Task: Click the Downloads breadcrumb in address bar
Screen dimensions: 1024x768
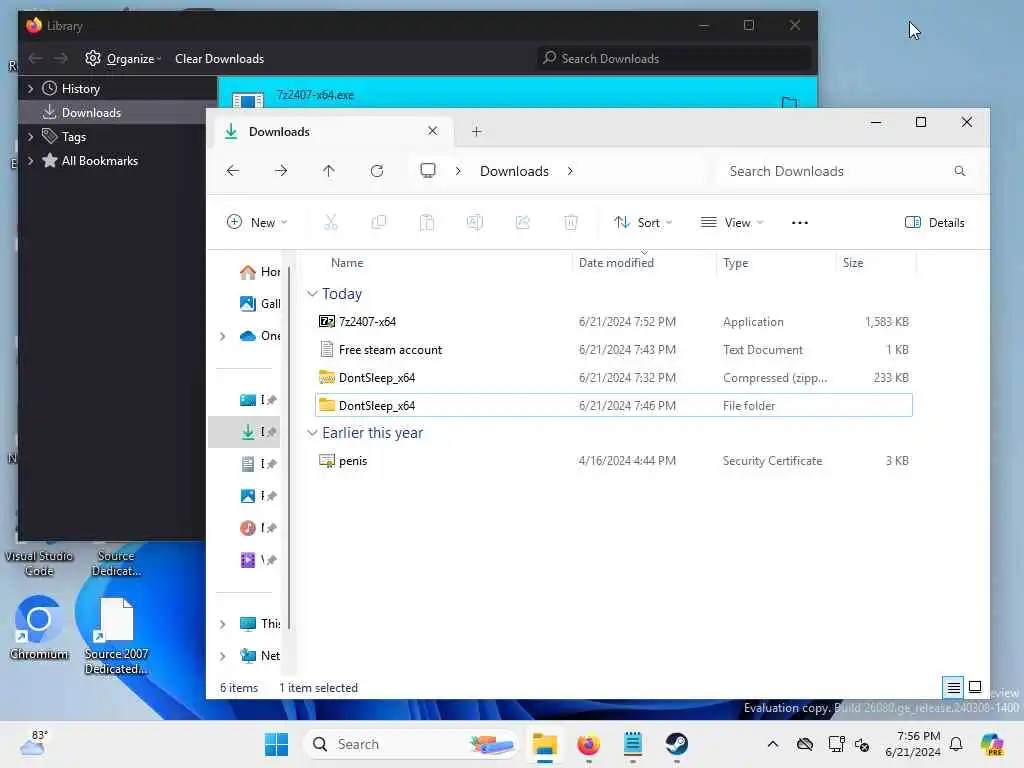Action: click(x=515, y=171)
